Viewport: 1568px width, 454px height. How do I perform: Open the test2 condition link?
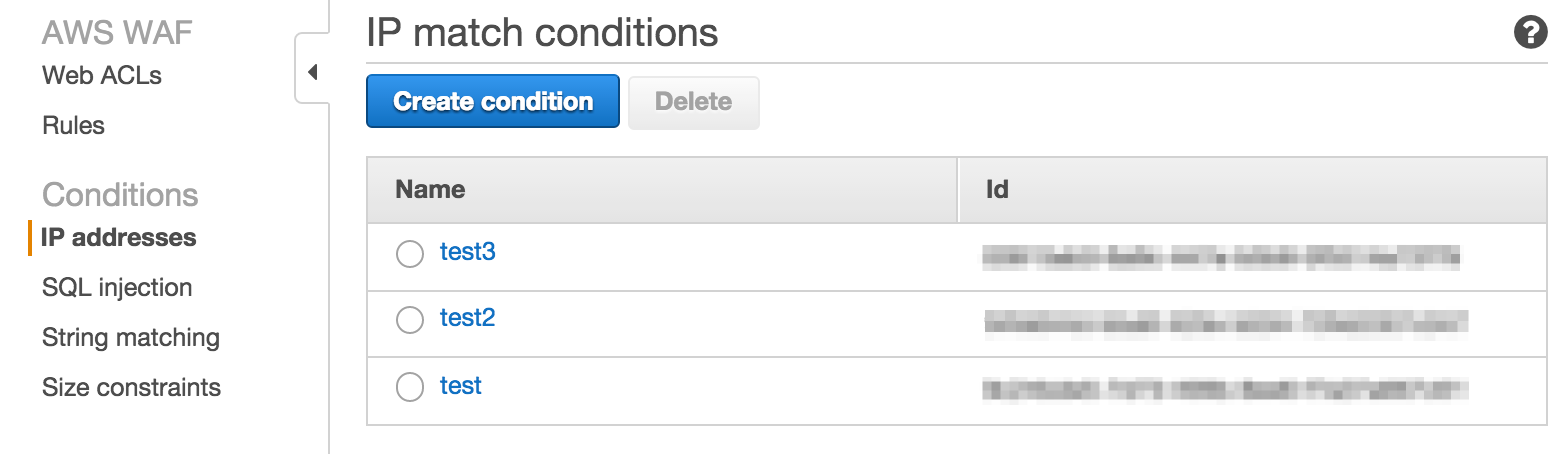(x=468, y=318)
